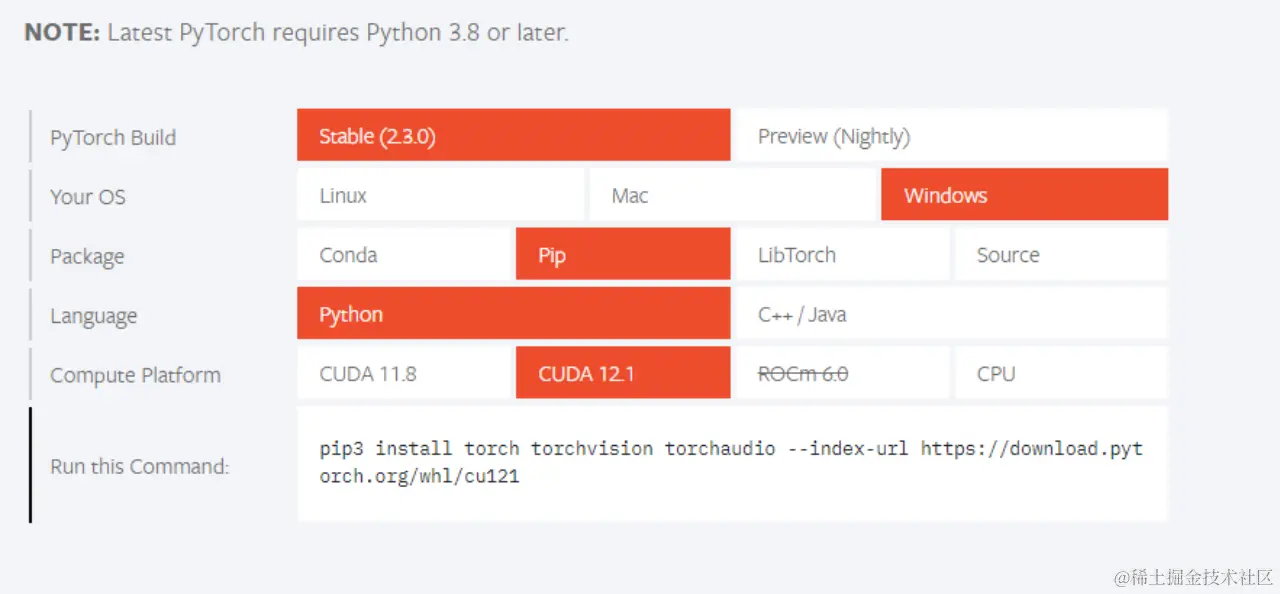Choose Source as the package
This screenshot has width=1280, height=594.
point(1061,254)
